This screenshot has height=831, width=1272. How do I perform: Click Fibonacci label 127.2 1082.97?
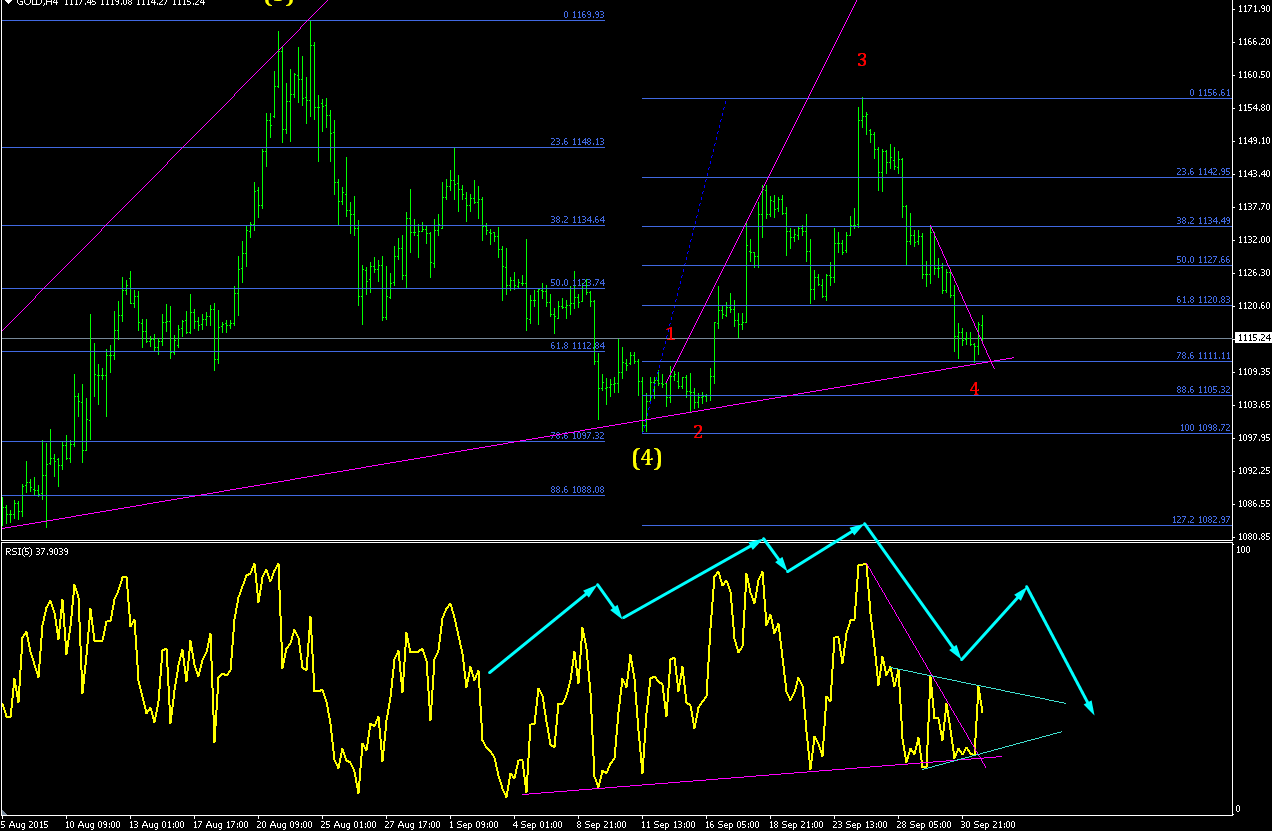click(1201, 520)
